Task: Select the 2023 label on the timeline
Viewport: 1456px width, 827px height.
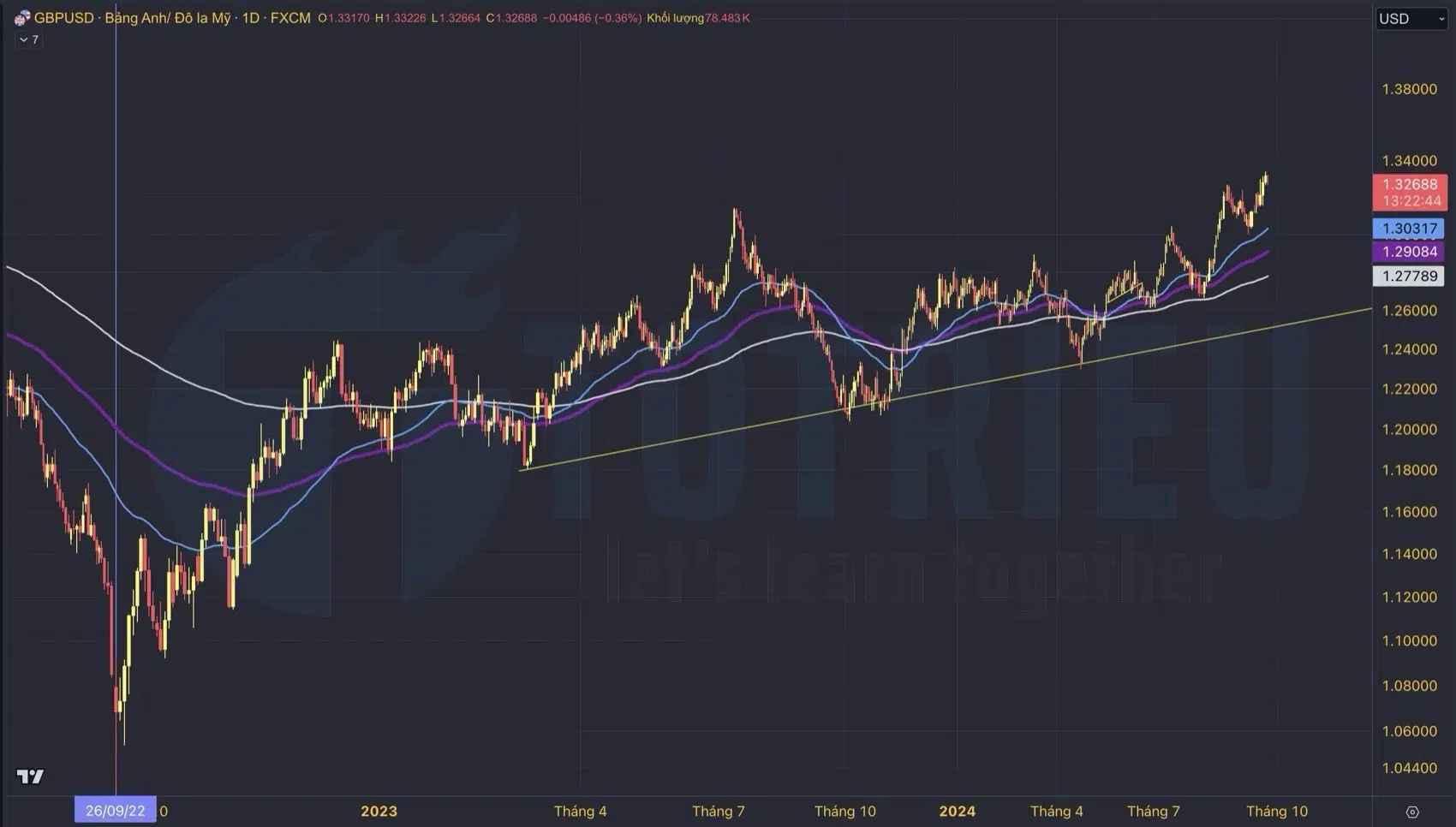Action: coord(379,811)
